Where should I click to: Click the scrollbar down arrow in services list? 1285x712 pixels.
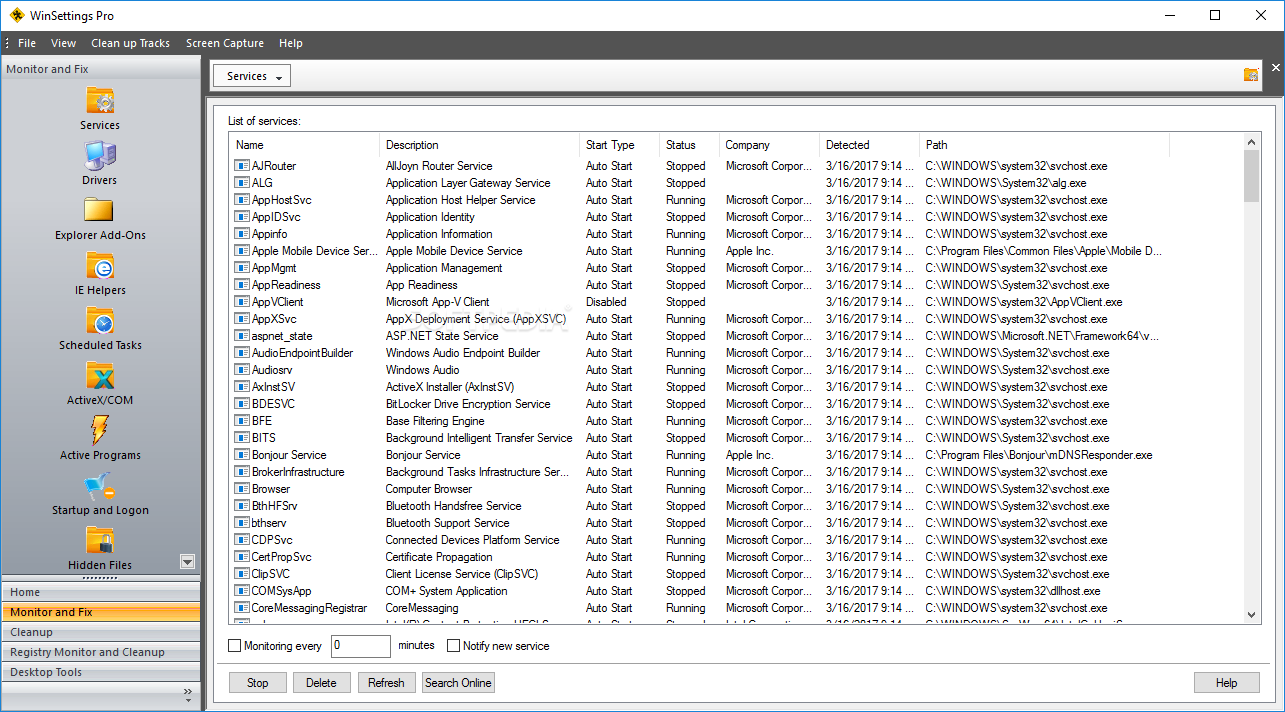tap(1252, 615)
